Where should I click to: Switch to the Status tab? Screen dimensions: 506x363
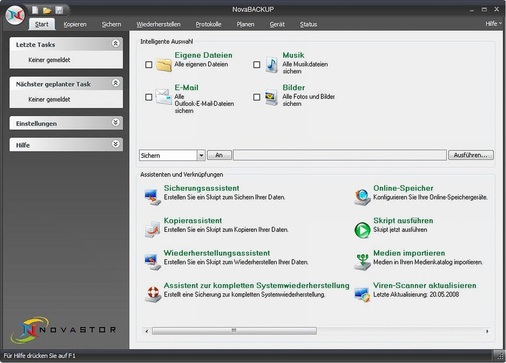click(x=308, y=24)
